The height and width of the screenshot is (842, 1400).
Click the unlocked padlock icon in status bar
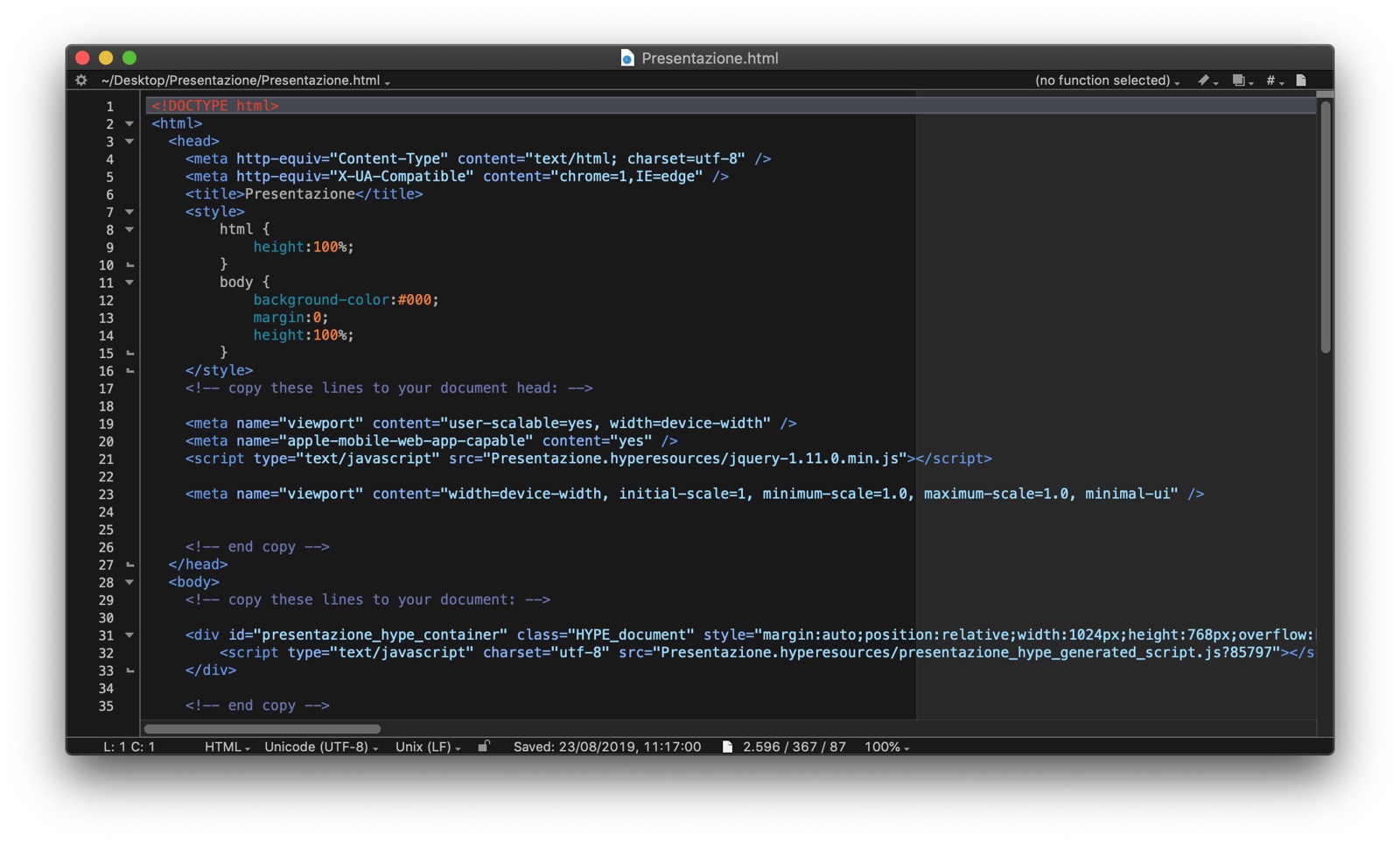coord(484,747)
